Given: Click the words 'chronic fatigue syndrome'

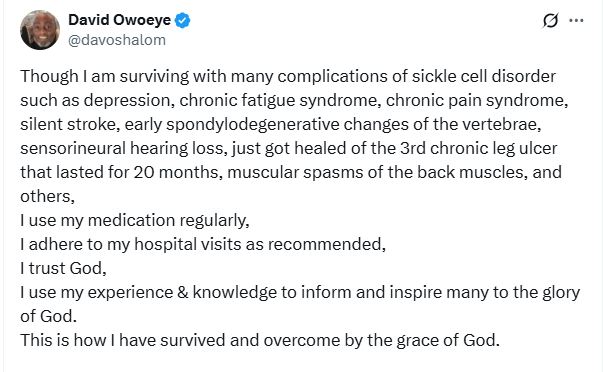Looking at the screenshot, I should tap(278, 100).
